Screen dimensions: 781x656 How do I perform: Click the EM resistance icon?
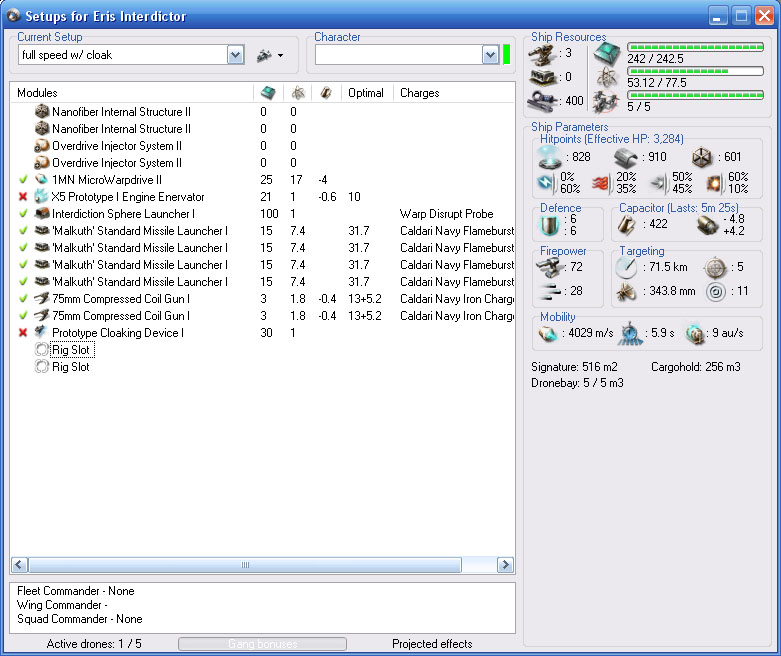[546, 183]
